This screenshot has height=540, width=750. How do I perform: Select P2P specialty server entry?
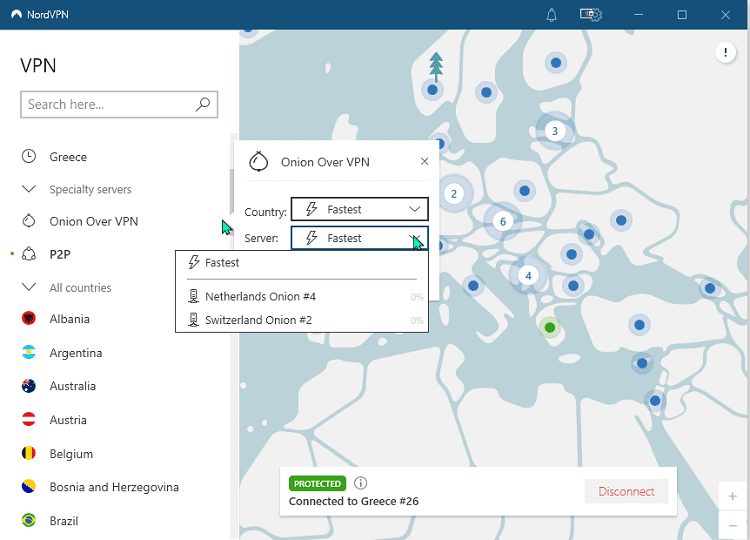(60, 254)
